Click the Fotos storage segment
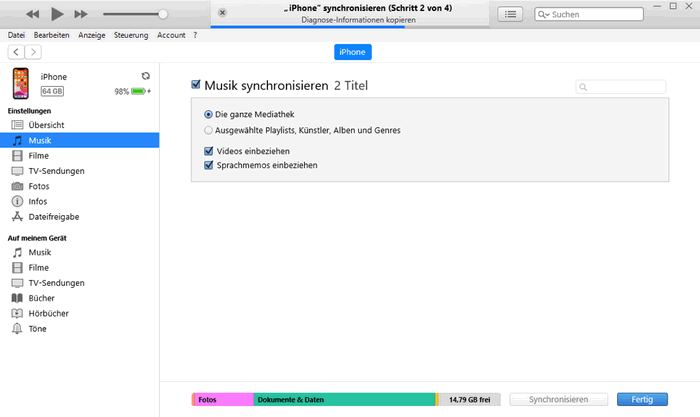This screenshot has width=700, height=417. point(224,400)
